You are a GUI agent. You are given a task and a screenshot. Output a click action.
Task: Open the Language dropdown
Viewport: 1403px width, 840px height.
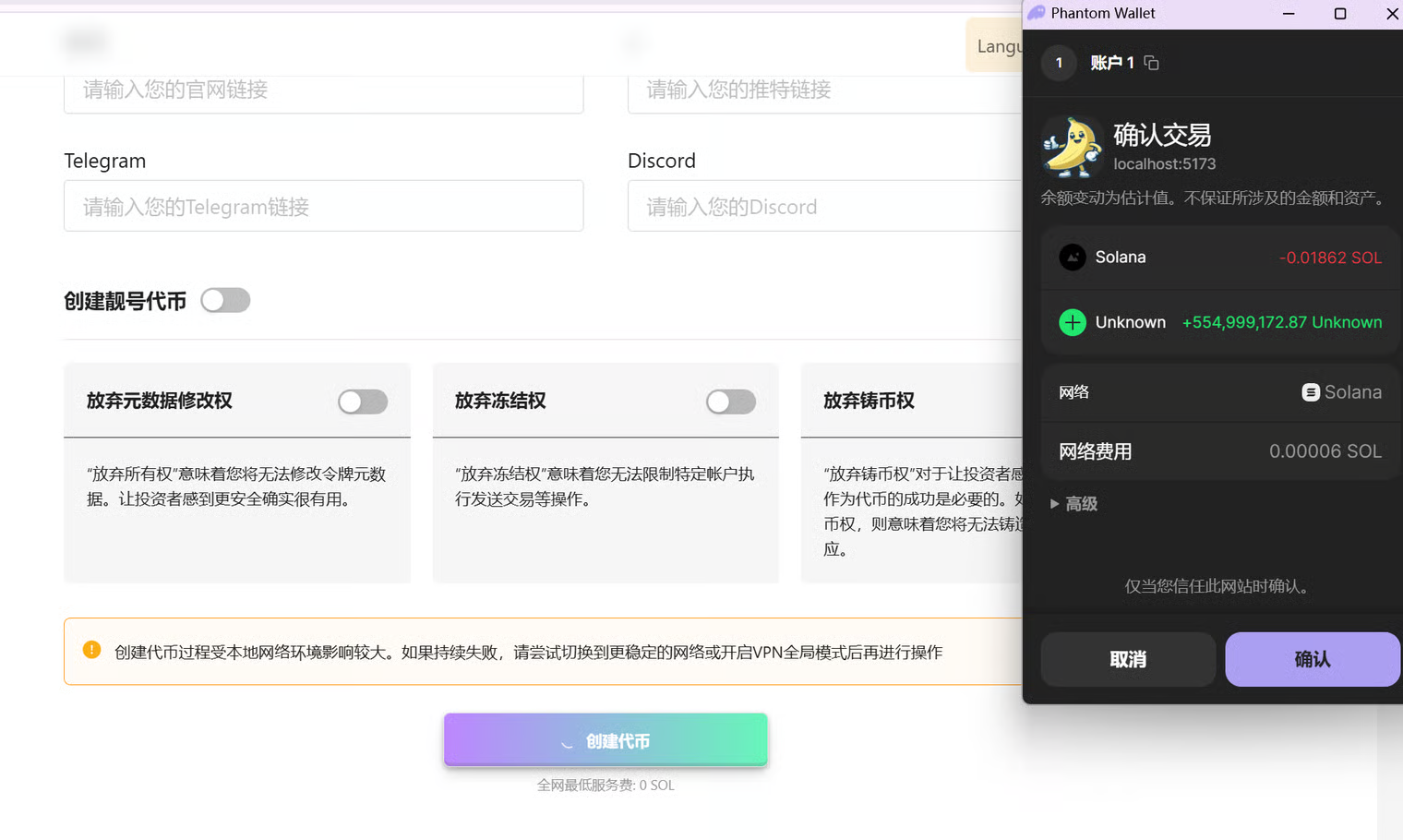click(x=995, y=46)
